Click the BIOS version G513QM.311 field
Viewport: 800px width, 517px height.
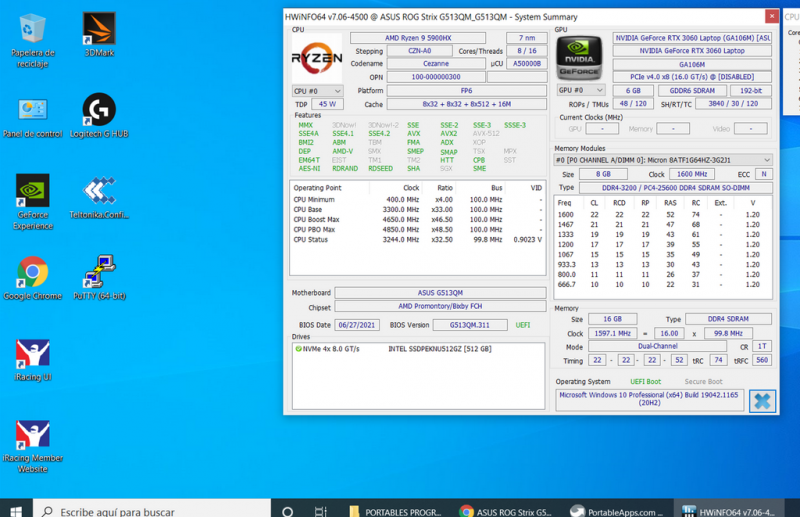pos(469,325)
